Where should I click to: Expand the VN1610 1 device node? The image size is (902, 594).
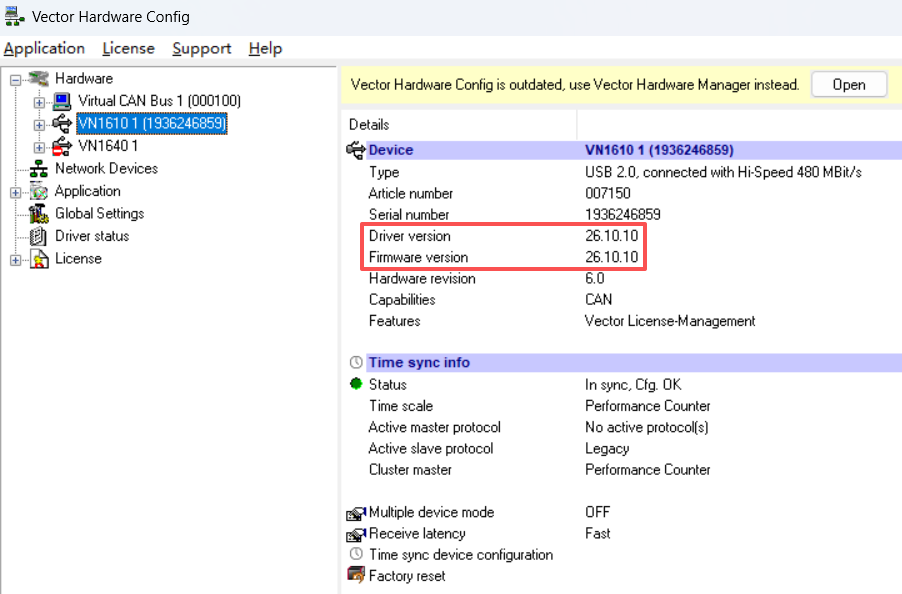point(39,125)
